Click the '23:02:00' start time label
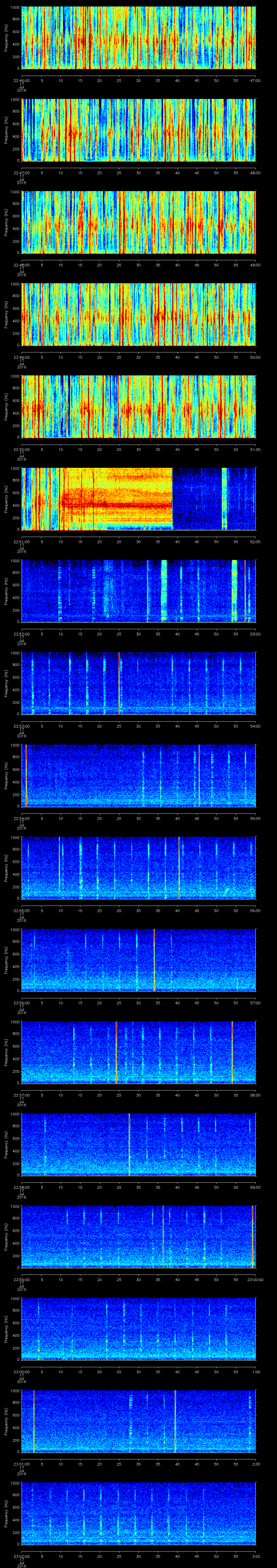This screenshot has height=1568, width=277. pos(22,1556)
